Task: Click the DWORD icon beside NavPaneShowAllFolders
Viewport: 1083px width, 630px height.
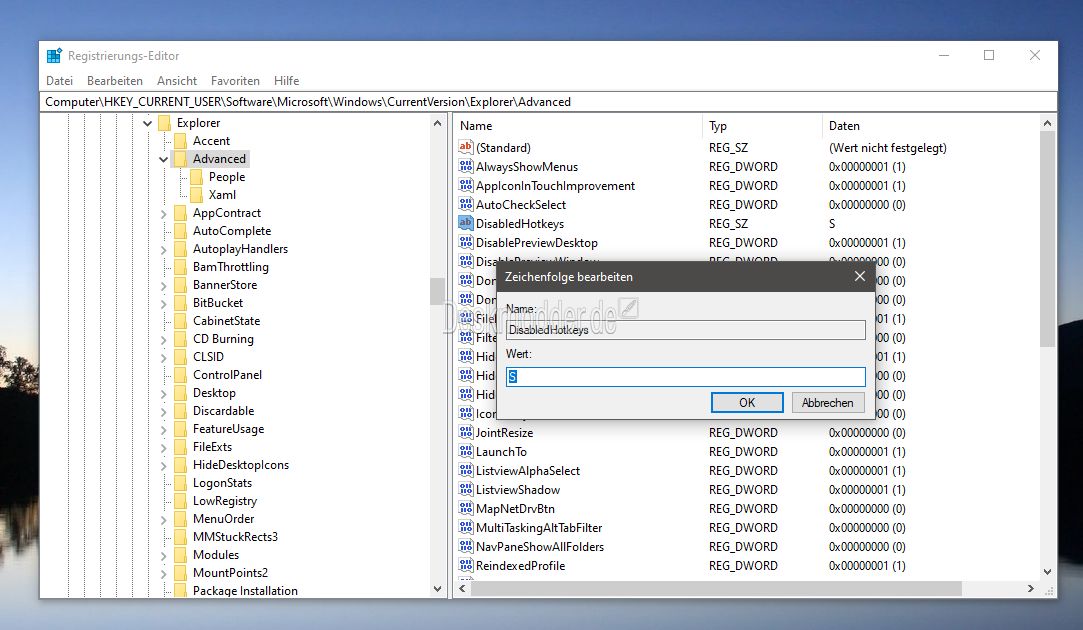Action: [466, 546]
